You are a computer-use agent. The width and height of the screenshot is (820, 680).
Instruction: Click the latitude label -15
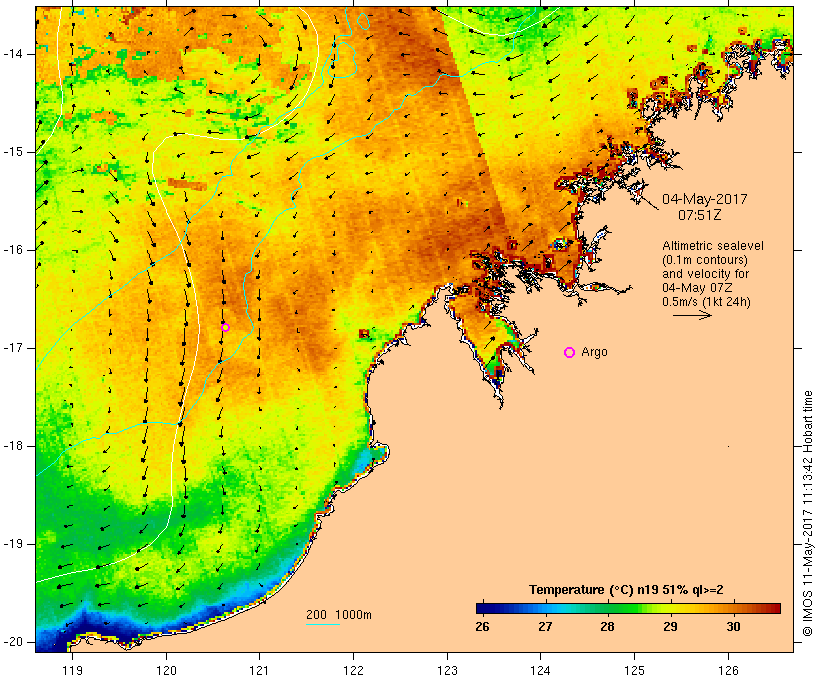click(13, 152)
